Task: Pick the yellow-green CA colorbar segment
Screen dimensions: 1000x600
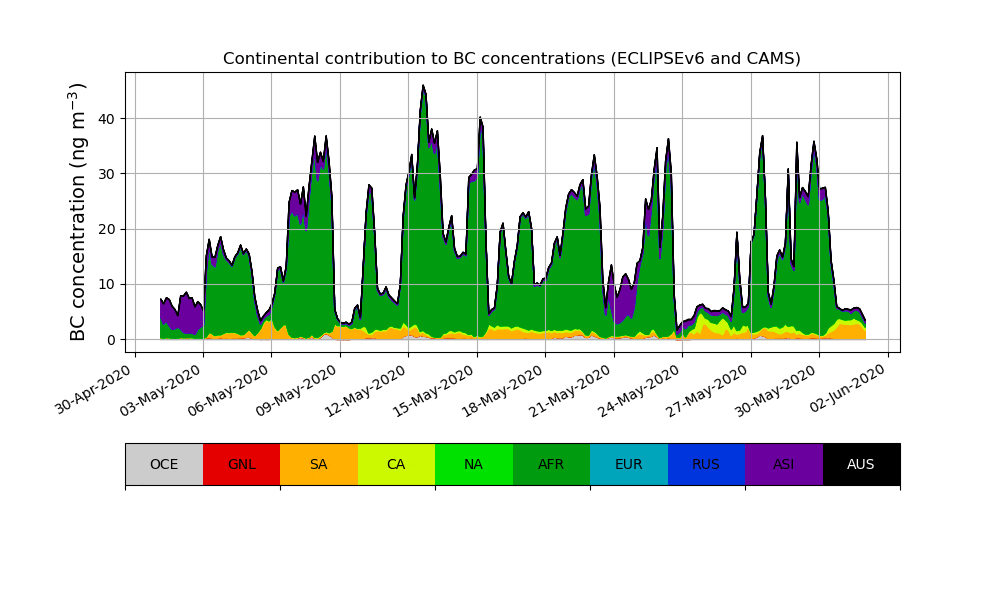Action: click(396, 464)
